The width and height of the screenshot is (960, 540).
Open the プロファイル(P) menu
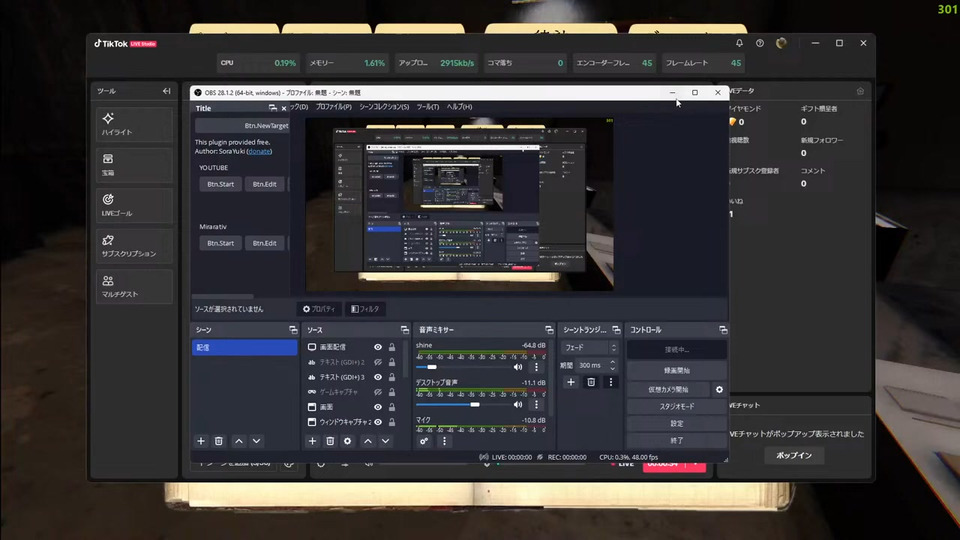point(334,107)
